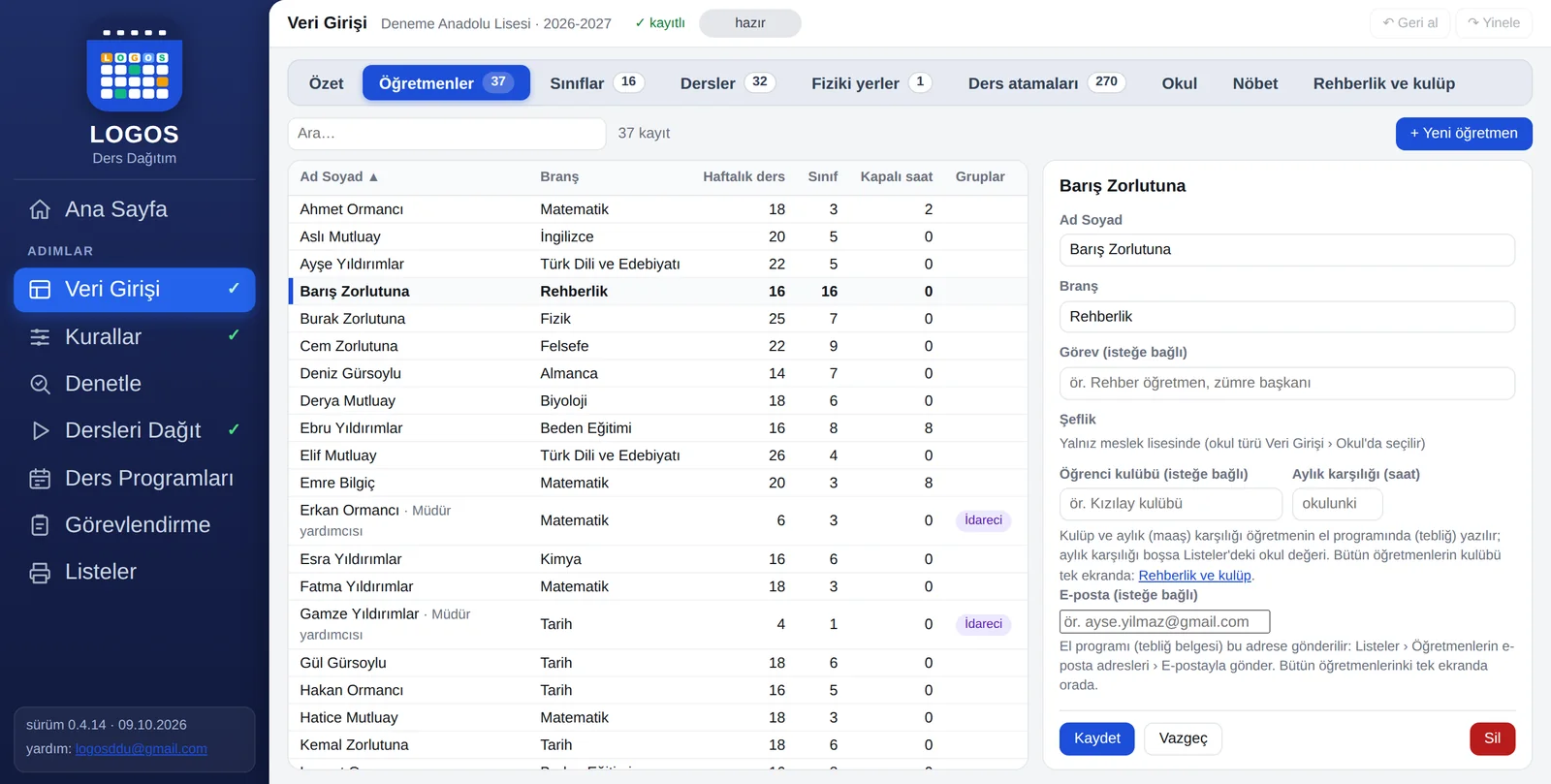Viewport: 1551px width, 784px height.
Task: Go to the Fiziki yerler tab
Action: (x=871, y=83)
